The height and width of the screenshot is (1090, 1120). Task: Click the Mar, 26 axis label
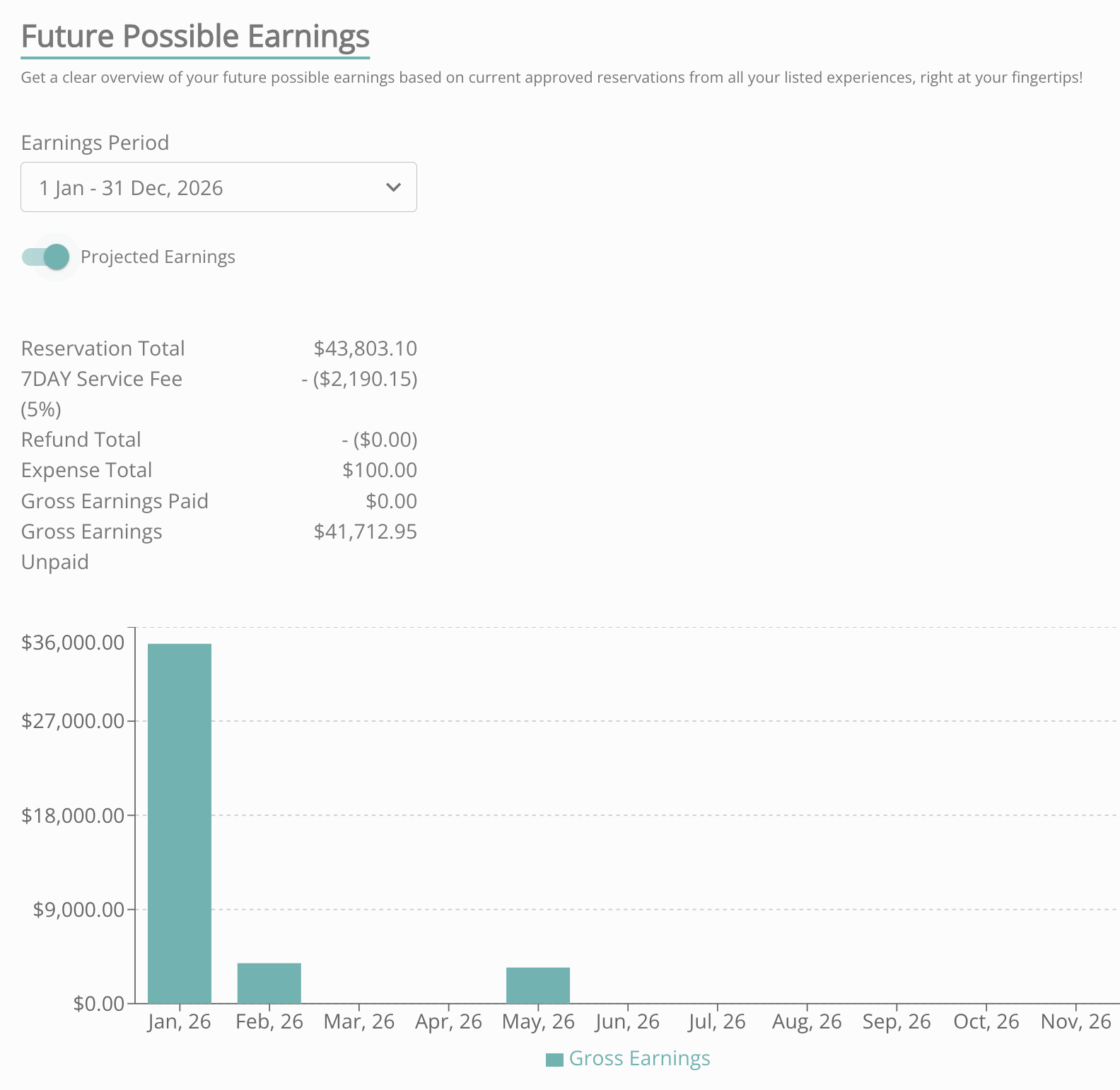pyautogui.click(x=359, y=1021)
